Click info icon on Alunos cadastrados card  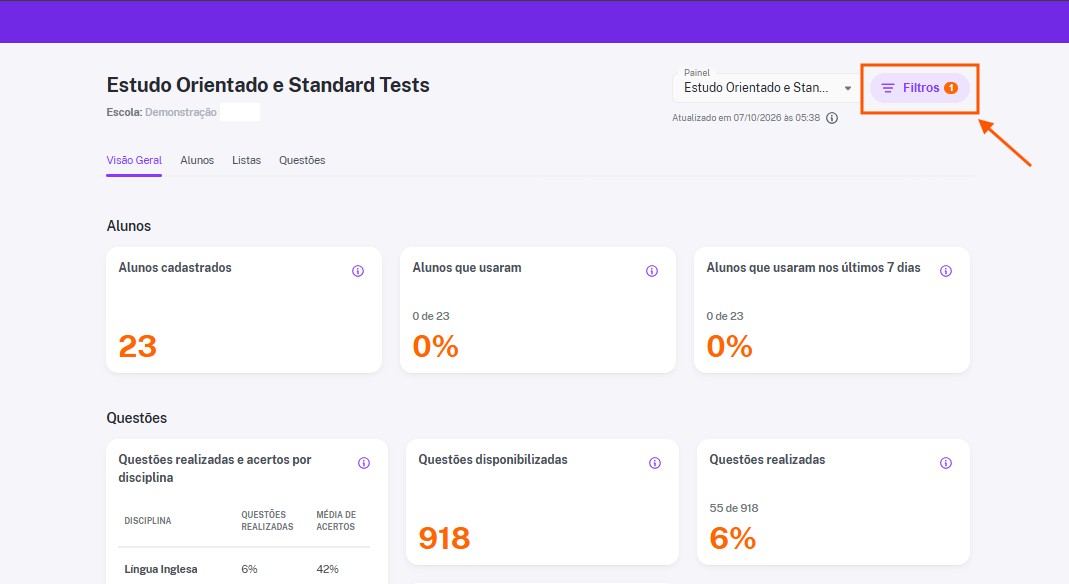click(x=358, y=271)
